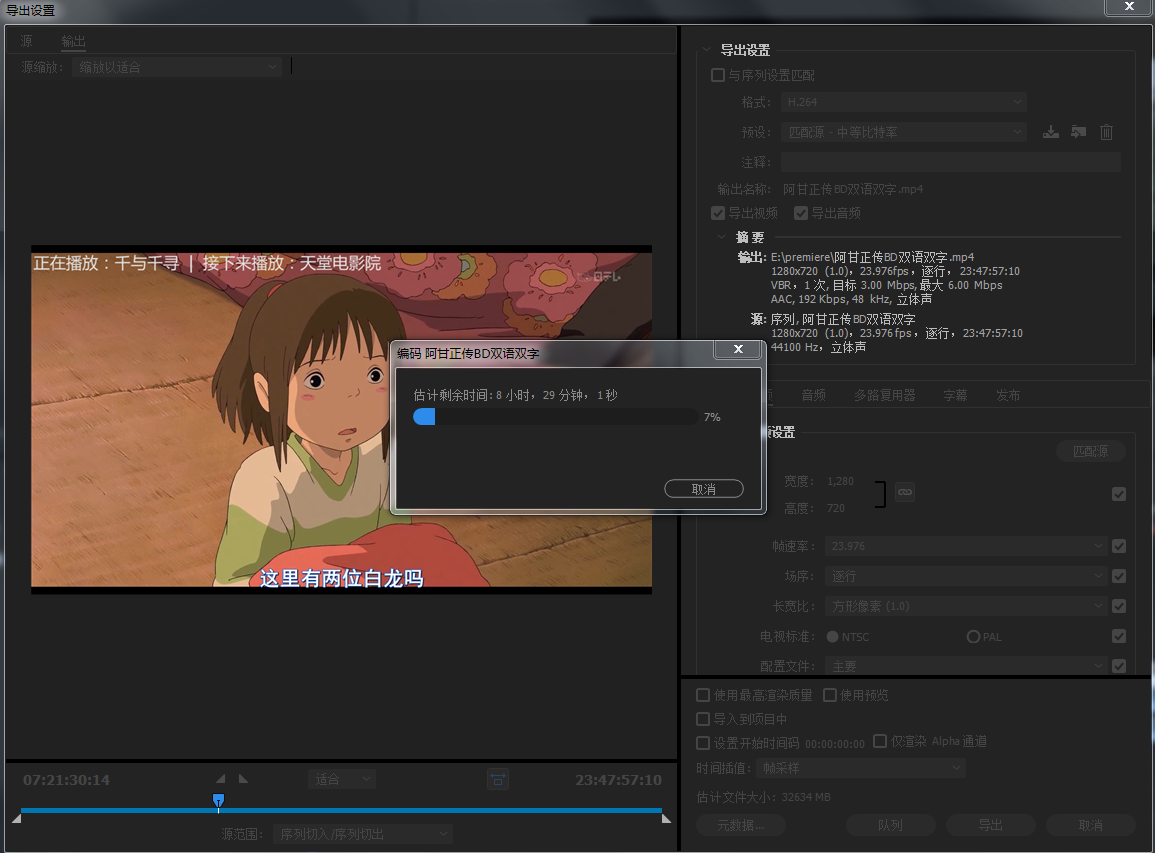Open the time interpolation dropdown
This screenshot has height=853, width=1155.
point(860,768)
